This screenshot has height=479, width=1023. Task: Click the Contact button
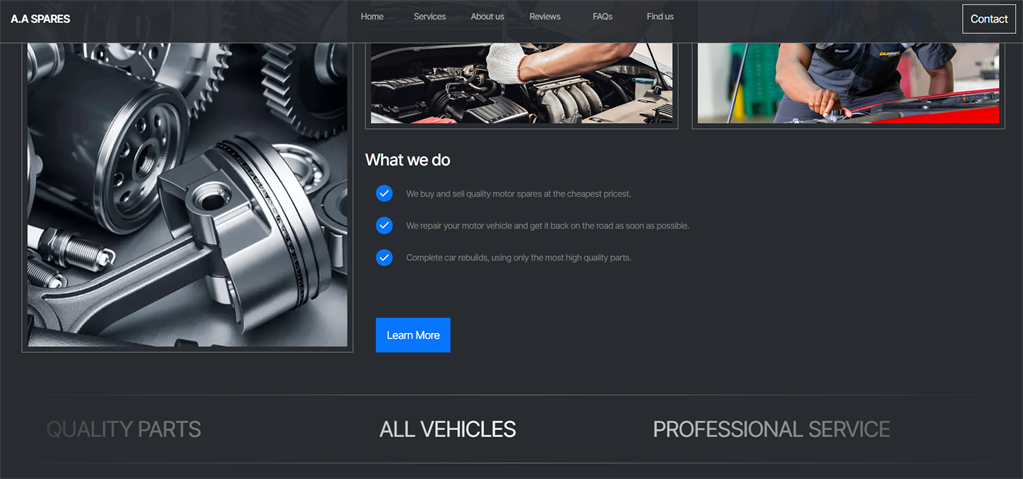tap(989, 19)
